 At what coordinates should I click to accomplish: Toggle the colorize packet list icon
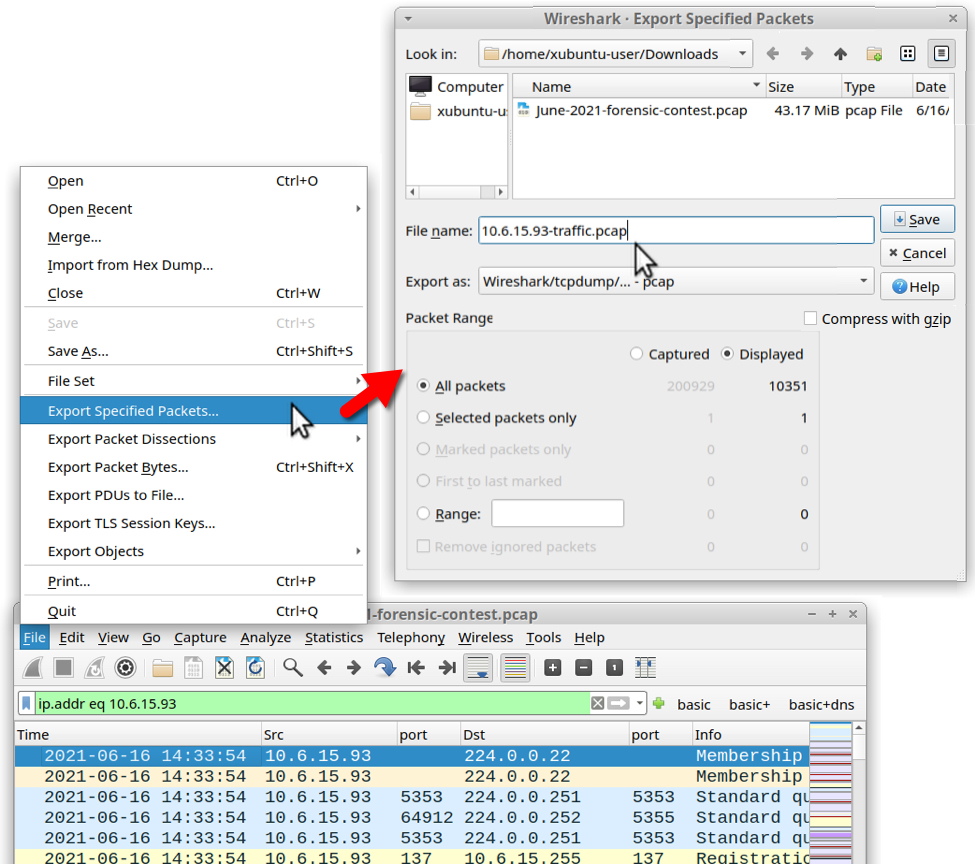(515, 667)
